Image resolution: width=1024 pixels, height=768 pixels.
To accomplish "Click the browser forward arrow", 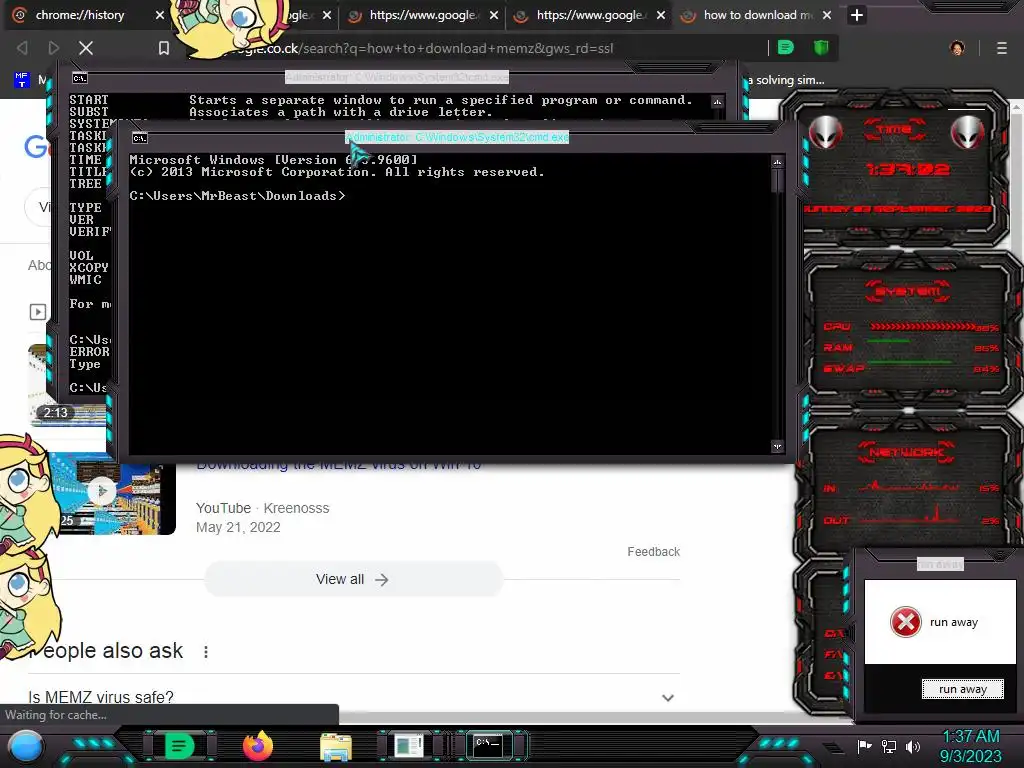I will point(54,48).
